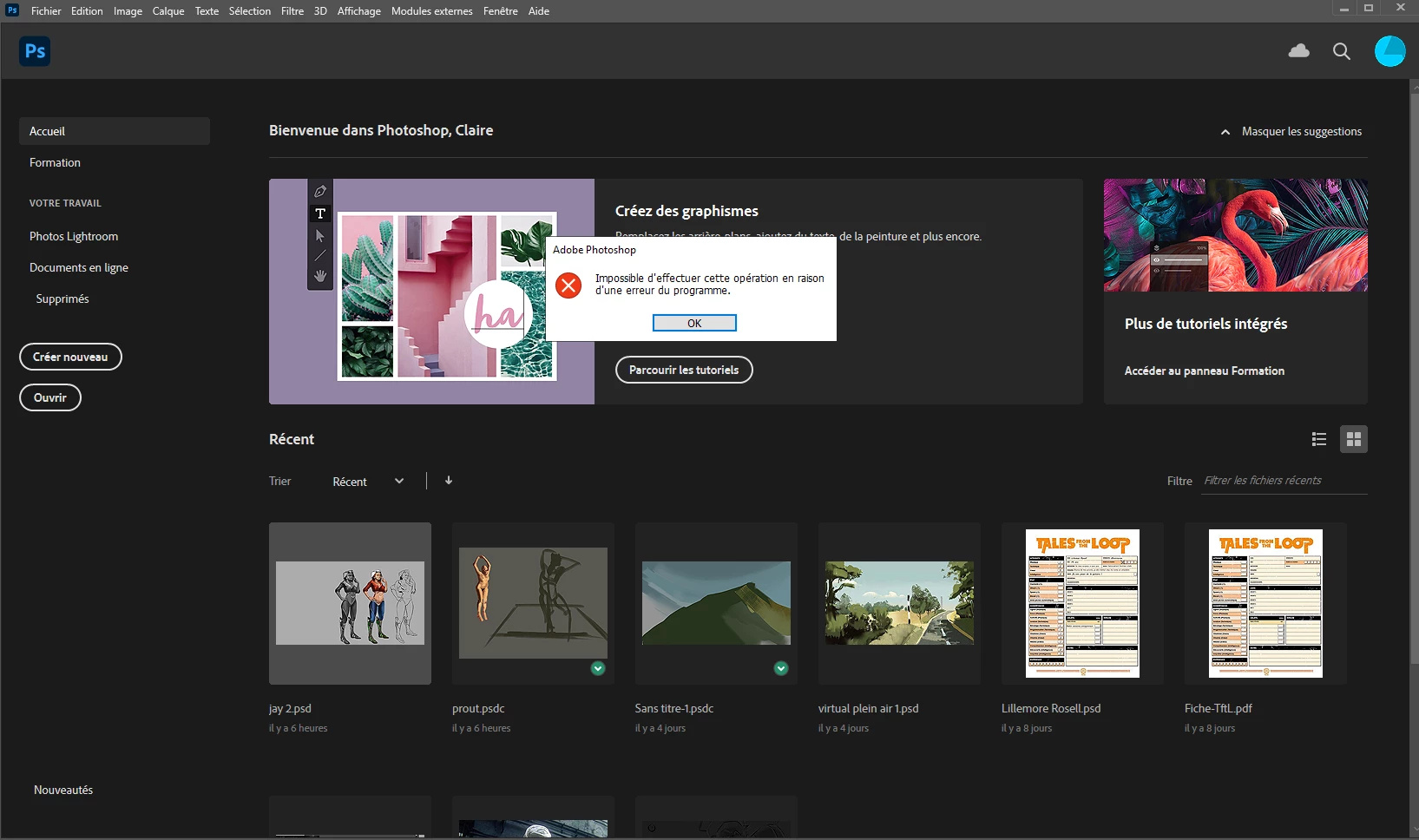The image size is (1419, 840).
Task: Open the Fiche-TftL.pdf thumbnail
Action: tap(1265, 603)
